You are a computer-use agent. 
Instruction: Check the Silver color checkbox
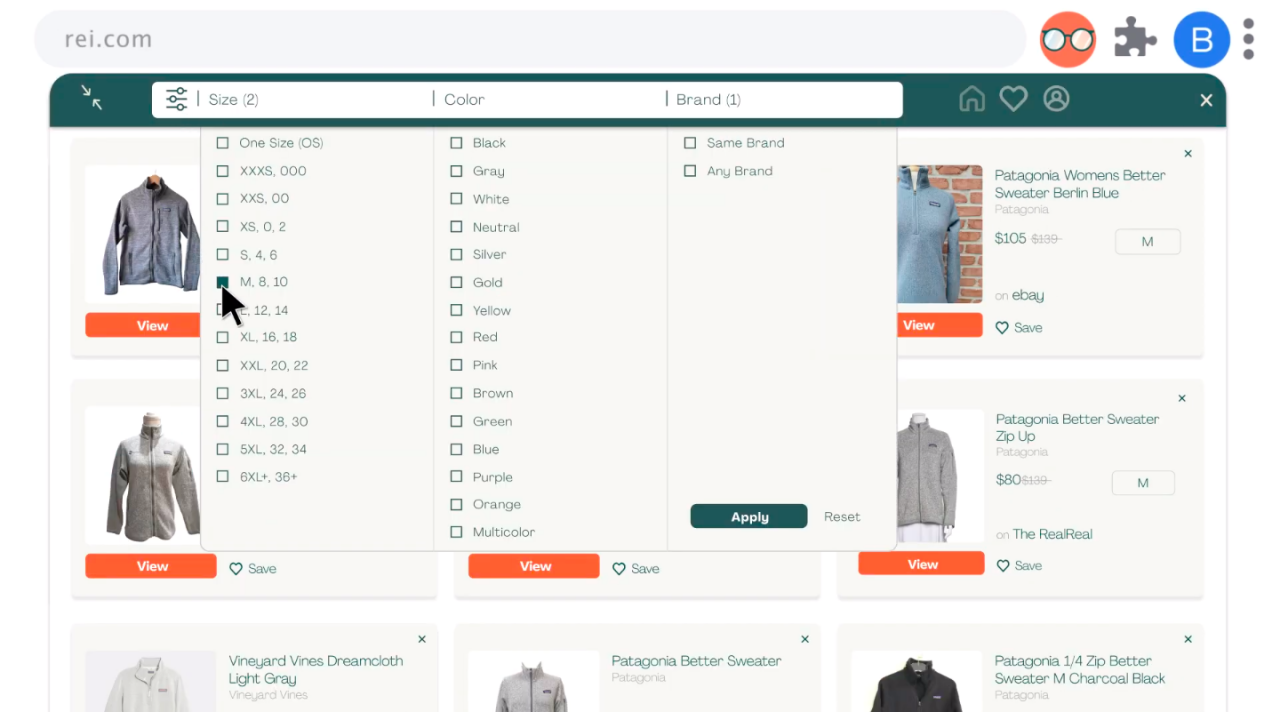coord(456,254)
